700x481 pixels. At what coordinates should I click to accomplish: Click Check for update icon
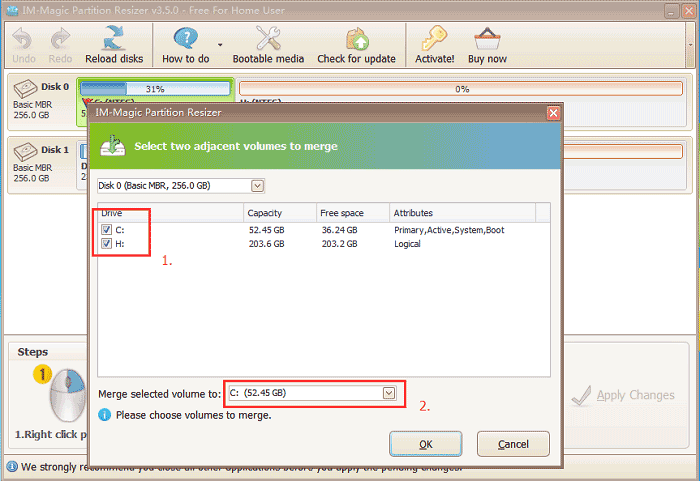pos(357,39)
